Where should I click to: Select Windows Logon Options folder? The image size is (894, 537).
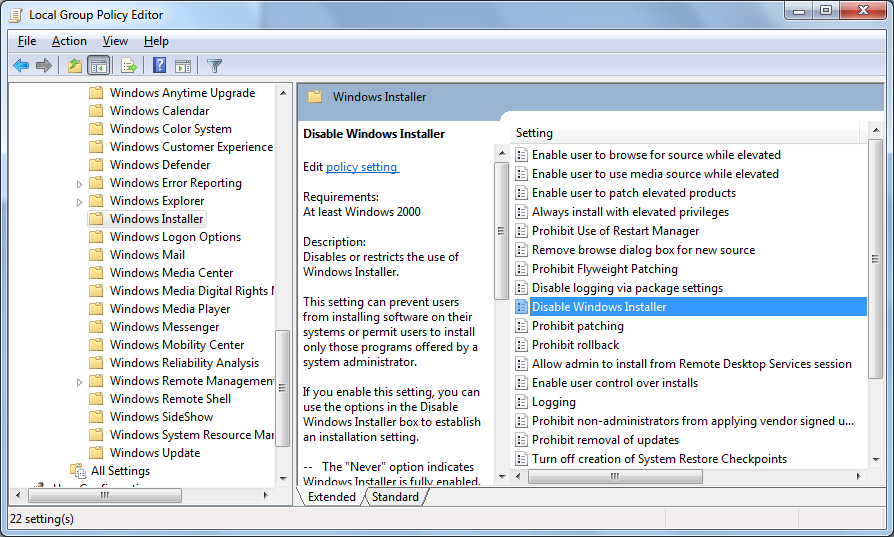[x=175, y=237]
